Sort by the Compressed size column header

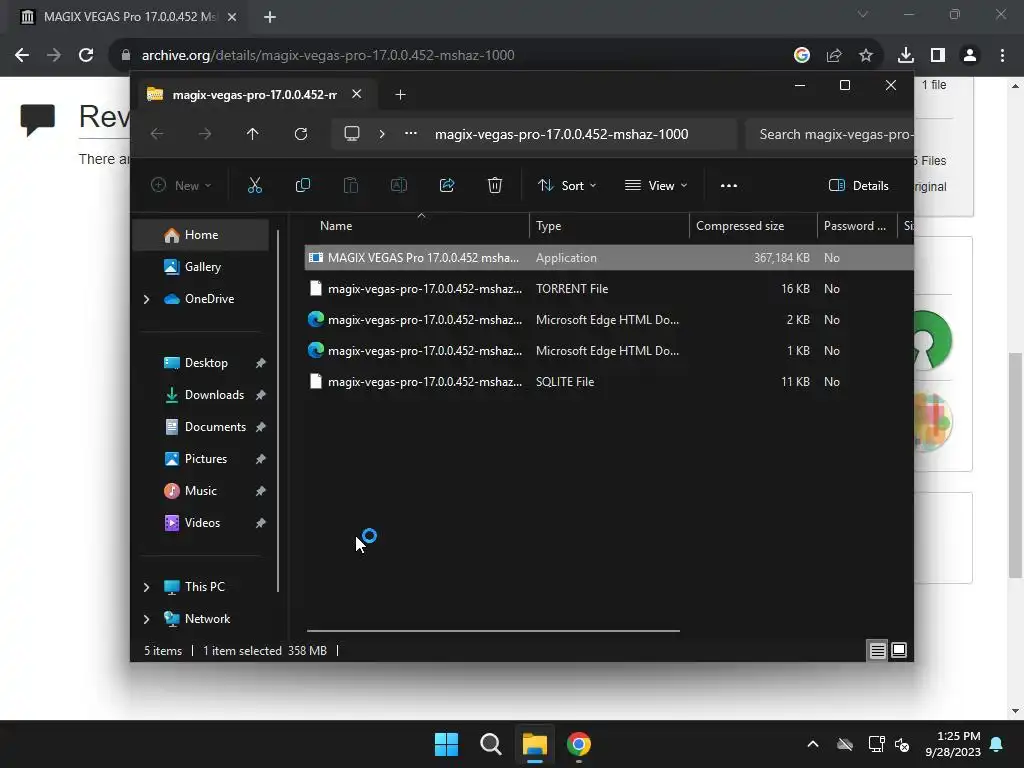(x=753, y=226)
